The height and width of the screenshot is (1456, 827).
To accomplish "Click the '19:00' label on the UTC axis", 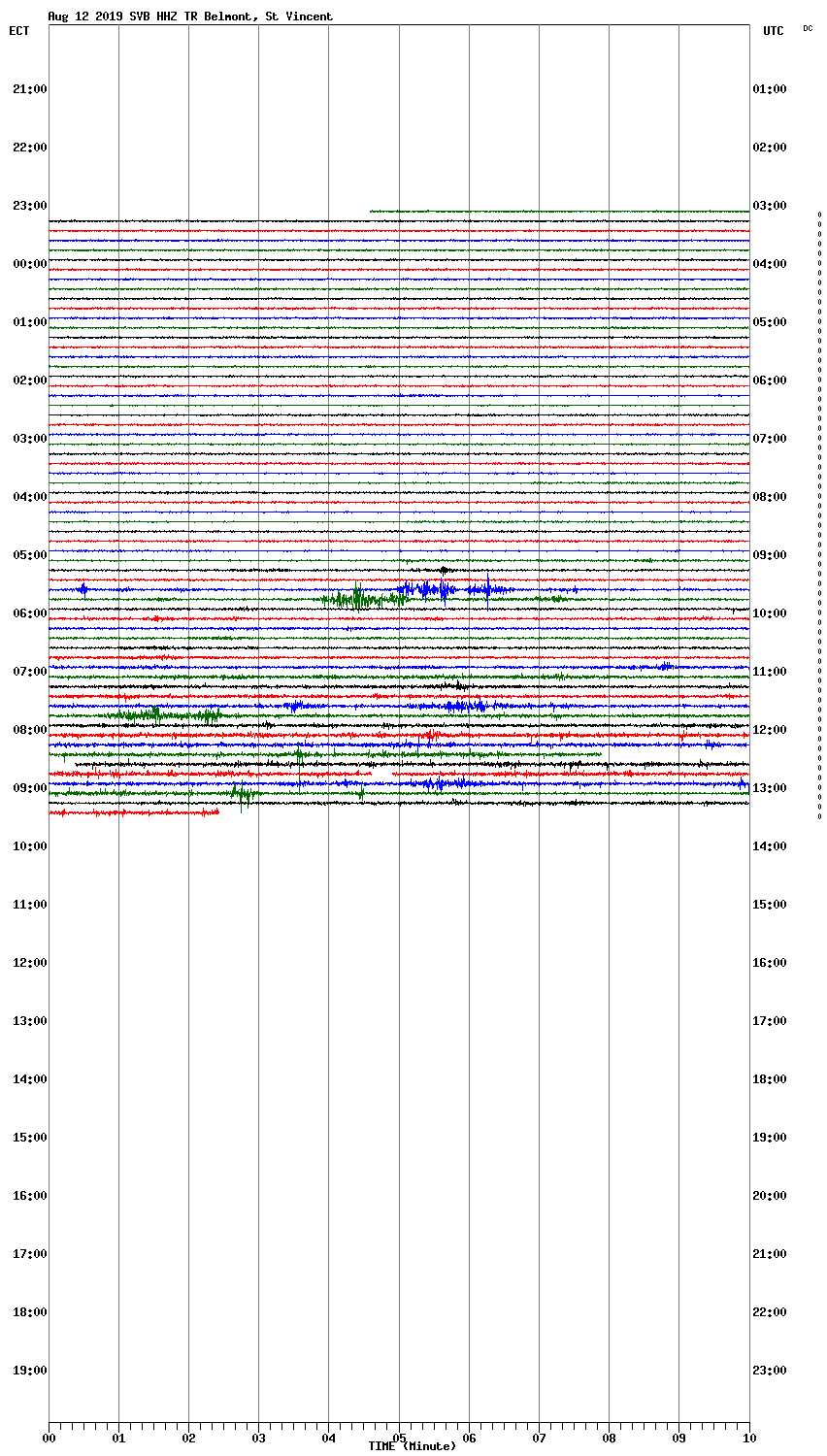I will pyautogui.click(x=770, y=1138).
